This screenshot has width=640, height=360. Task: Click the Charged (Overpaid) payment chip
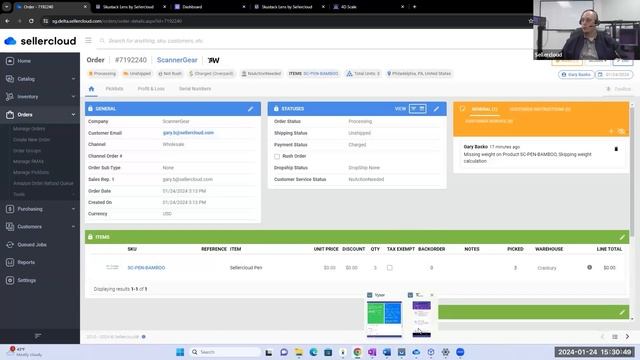[211, 73]
